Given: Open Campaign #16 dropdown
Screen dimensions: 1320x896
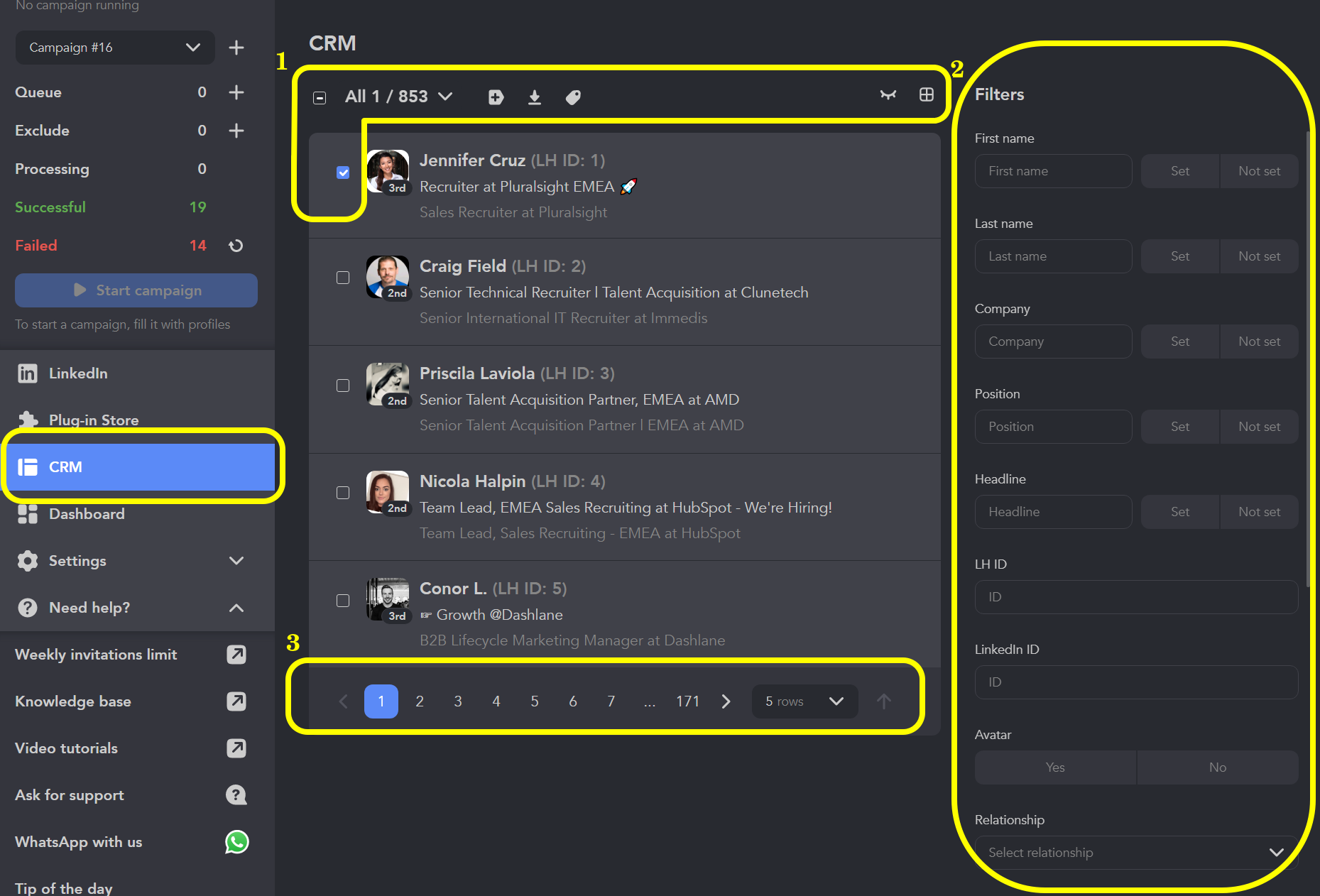Looking at the screenshot, I should pos(115,48).
